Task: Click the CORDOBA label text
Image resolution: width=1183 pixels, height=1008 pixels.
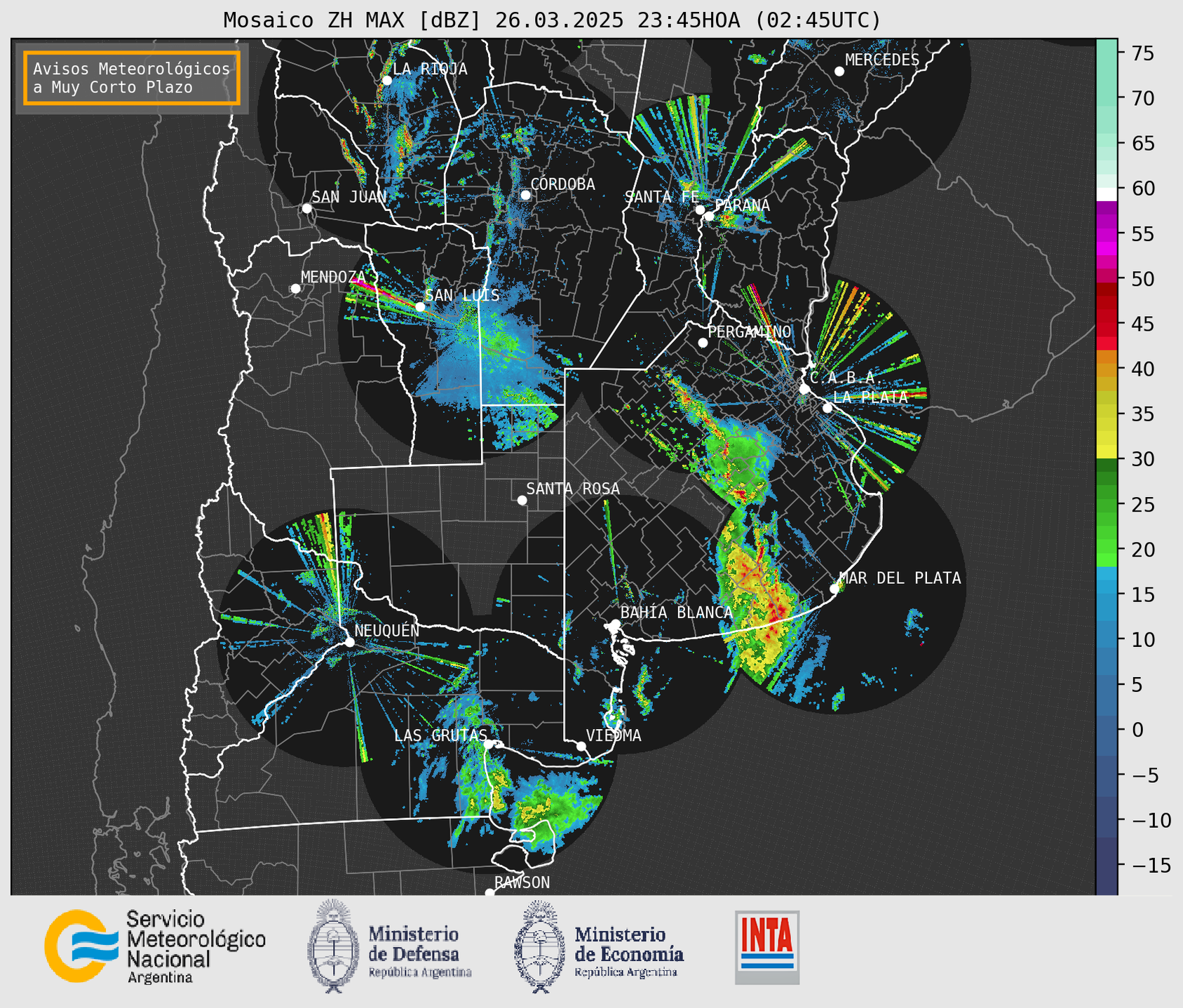Action: pos(562,184)
